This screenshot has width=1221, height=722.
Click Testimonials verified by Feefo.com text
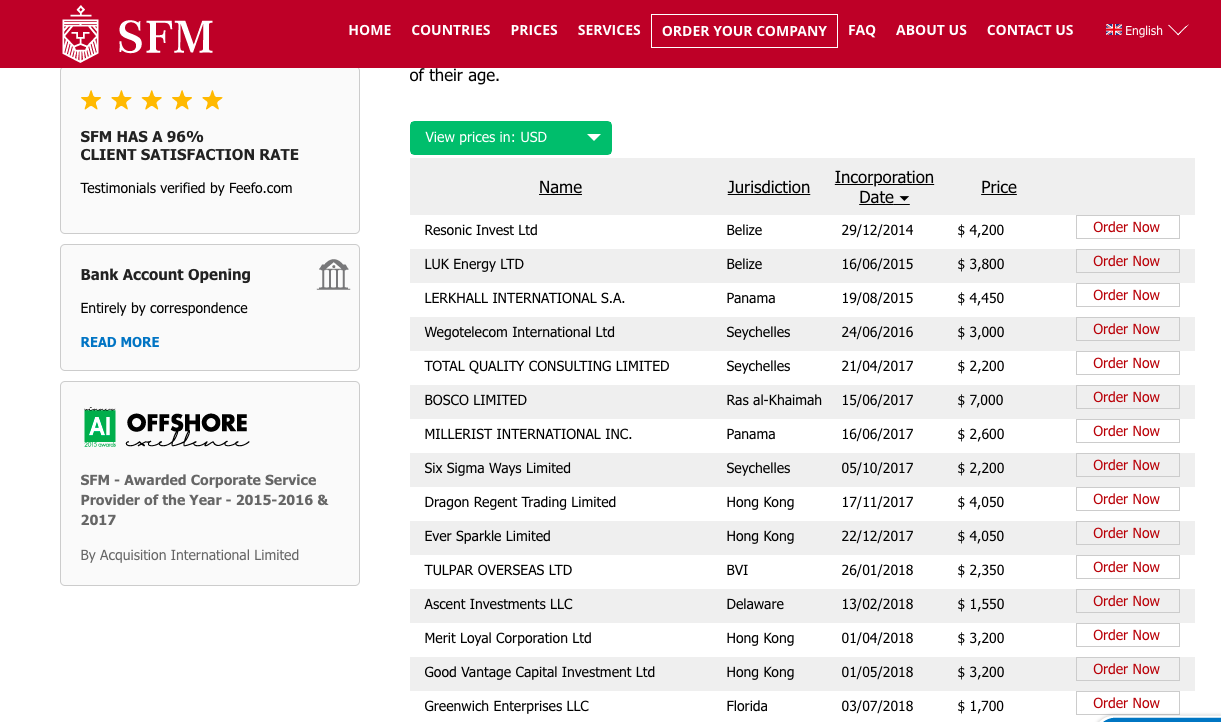pos(187,188)
